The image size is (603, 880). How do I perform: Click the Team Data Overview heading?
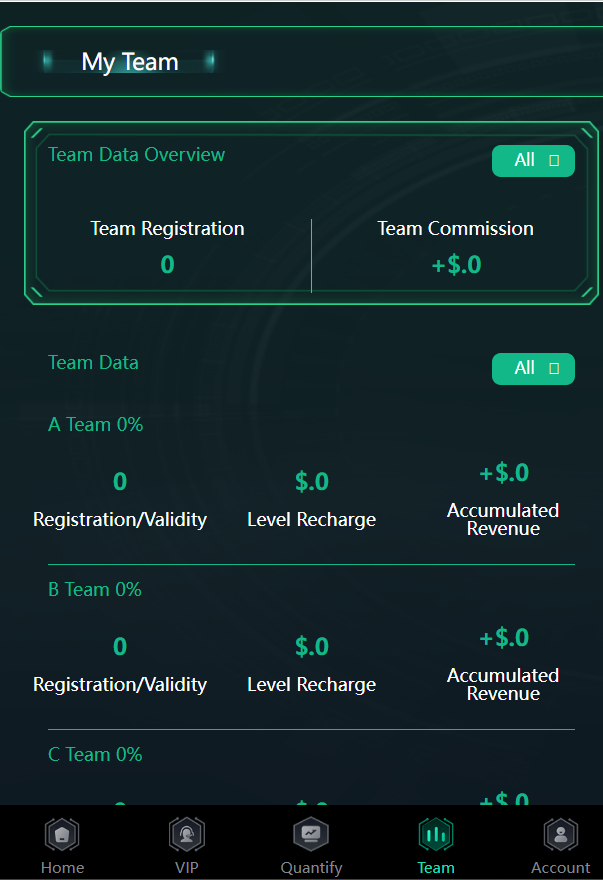click(137, 155)
